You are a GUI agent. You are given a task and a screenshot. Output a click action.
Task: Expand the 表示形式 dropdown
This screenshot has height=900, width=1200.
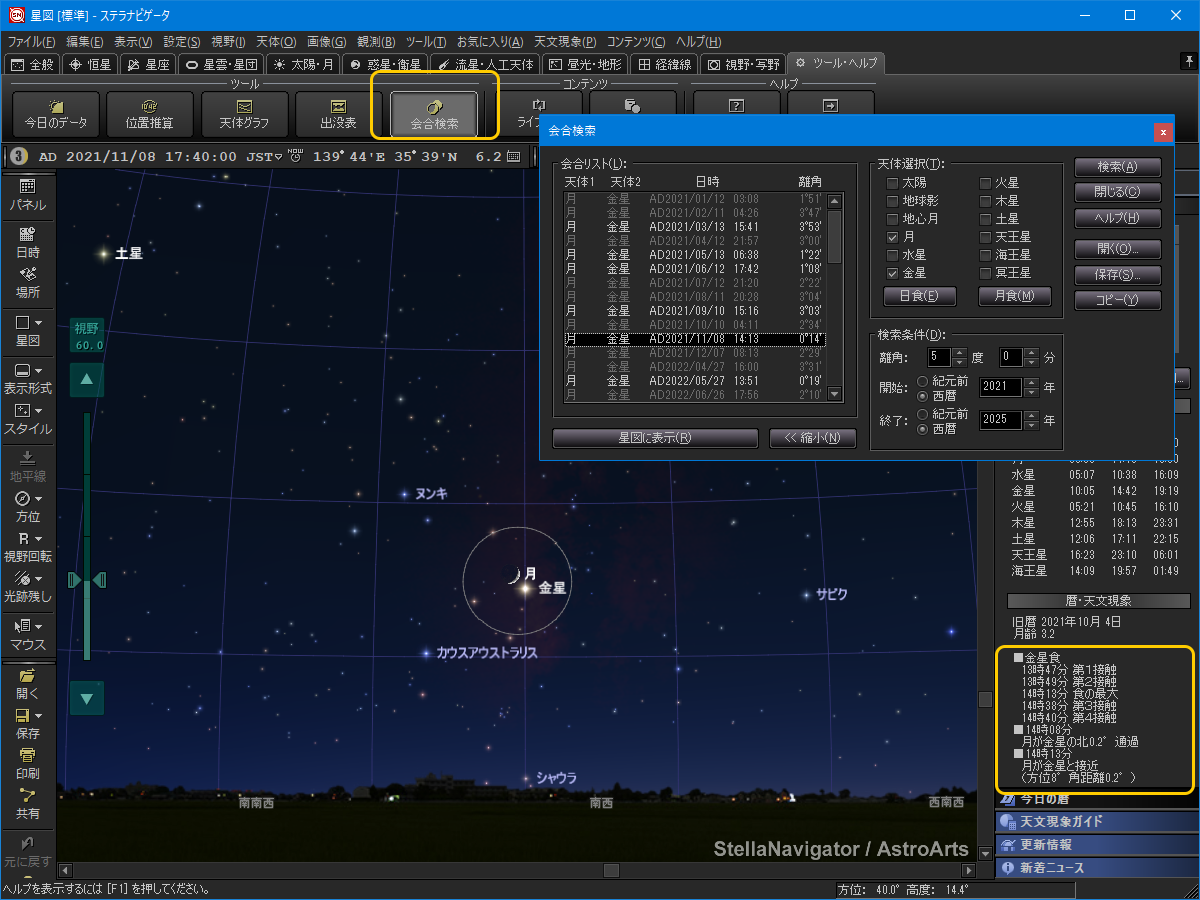tap(27, 376)
